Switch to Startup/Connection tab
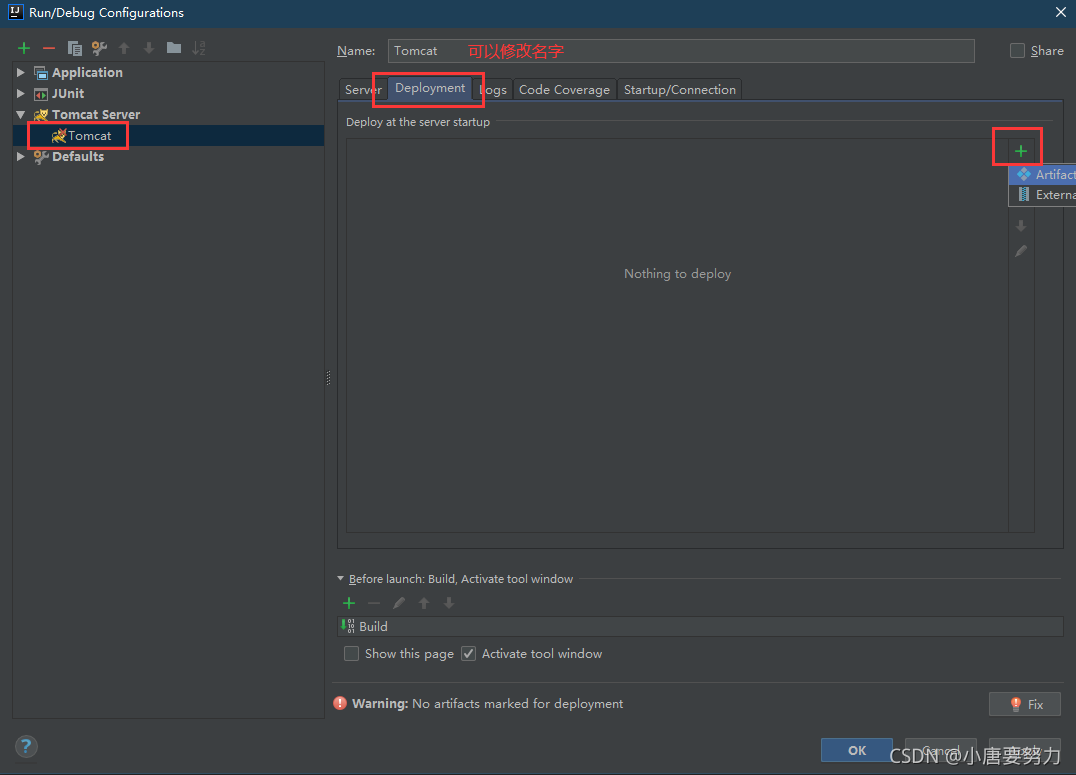 pyautogui.click(x=679, y=90)
